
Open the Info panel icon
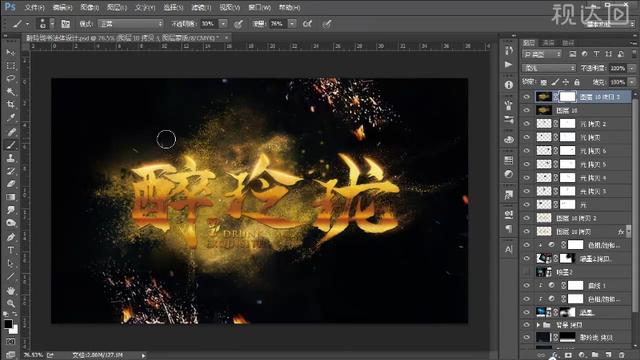509,85
